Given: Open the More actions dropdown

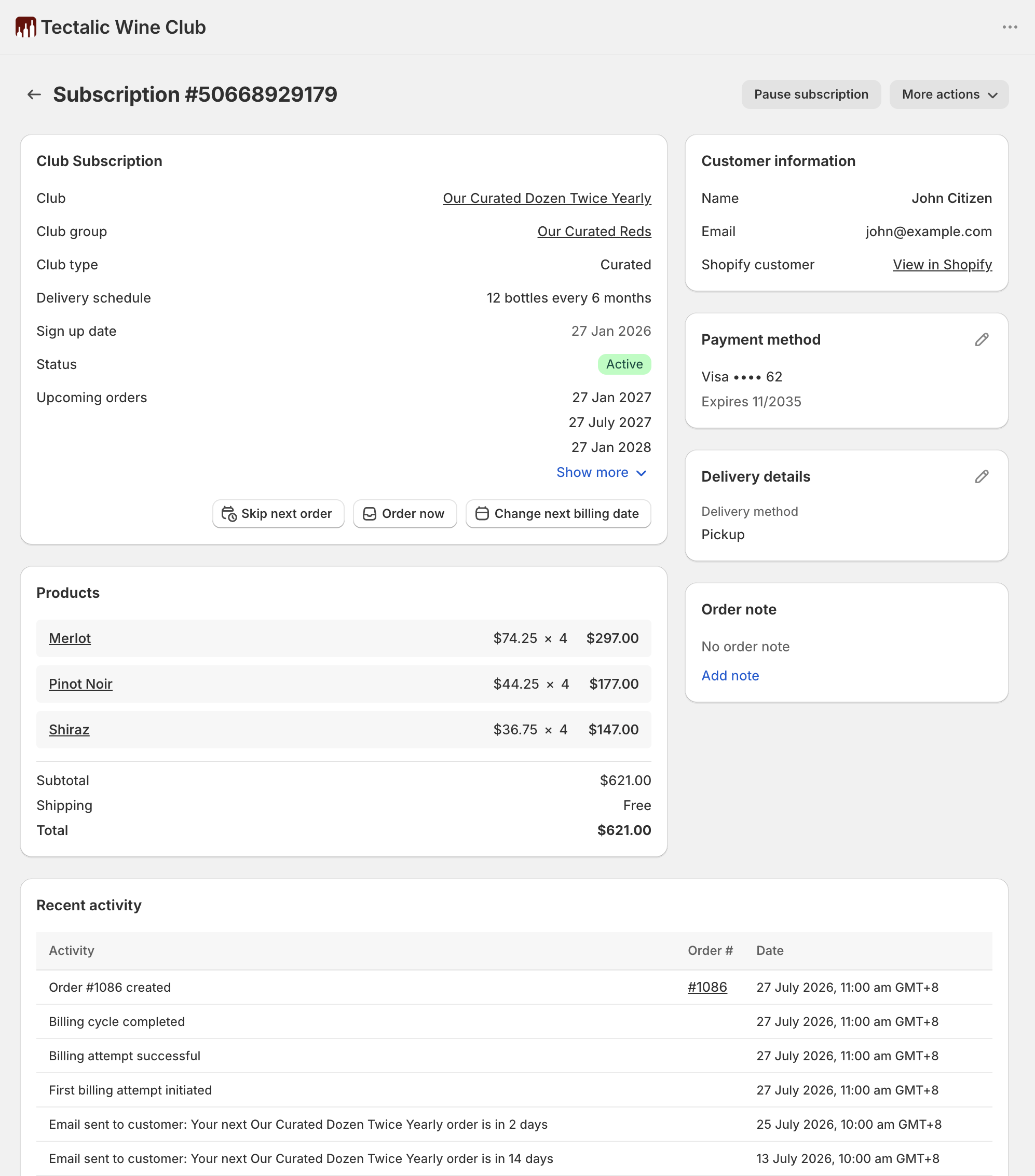Looking at the screenshot, I should click(949, 94).
